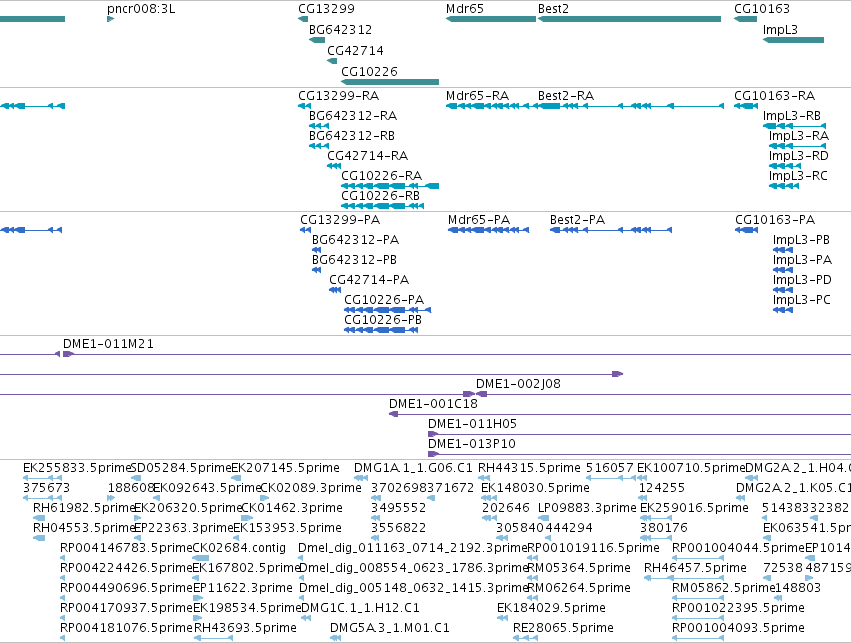Select transcript CG13299-RA

(x=304, y=106)
